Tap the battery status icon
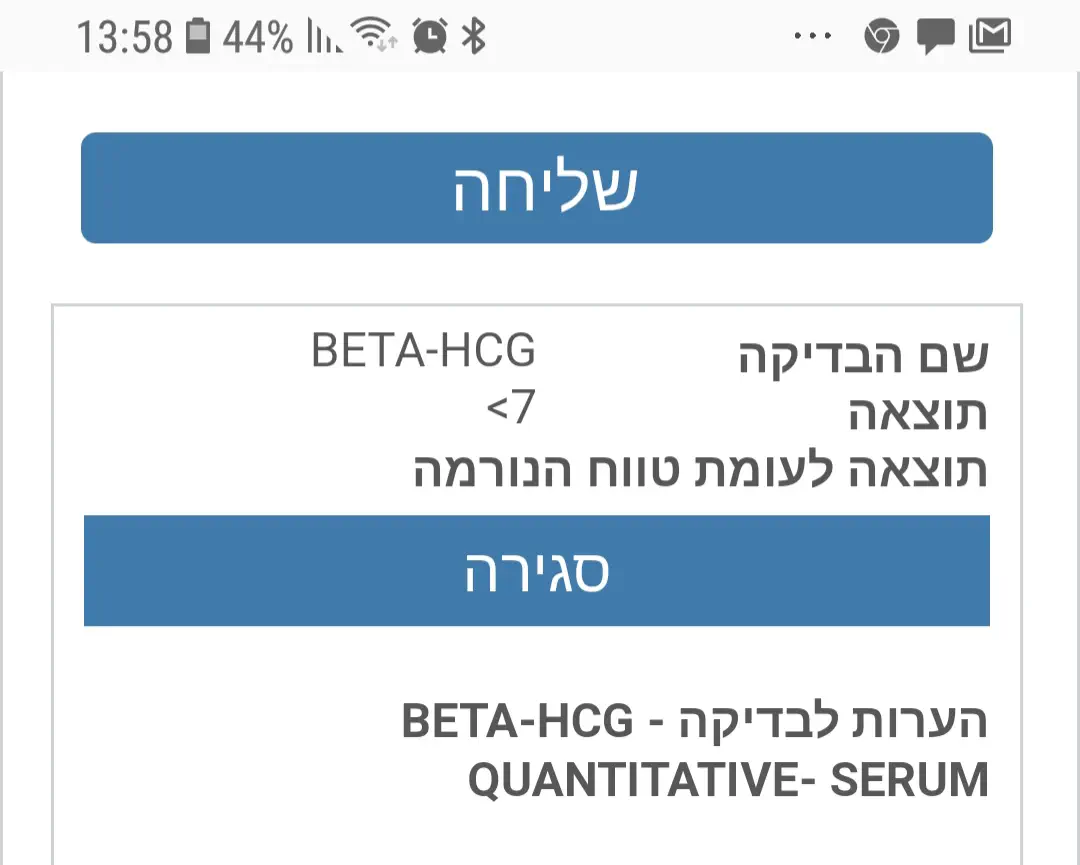1080x865 pixels. (199, 38)
